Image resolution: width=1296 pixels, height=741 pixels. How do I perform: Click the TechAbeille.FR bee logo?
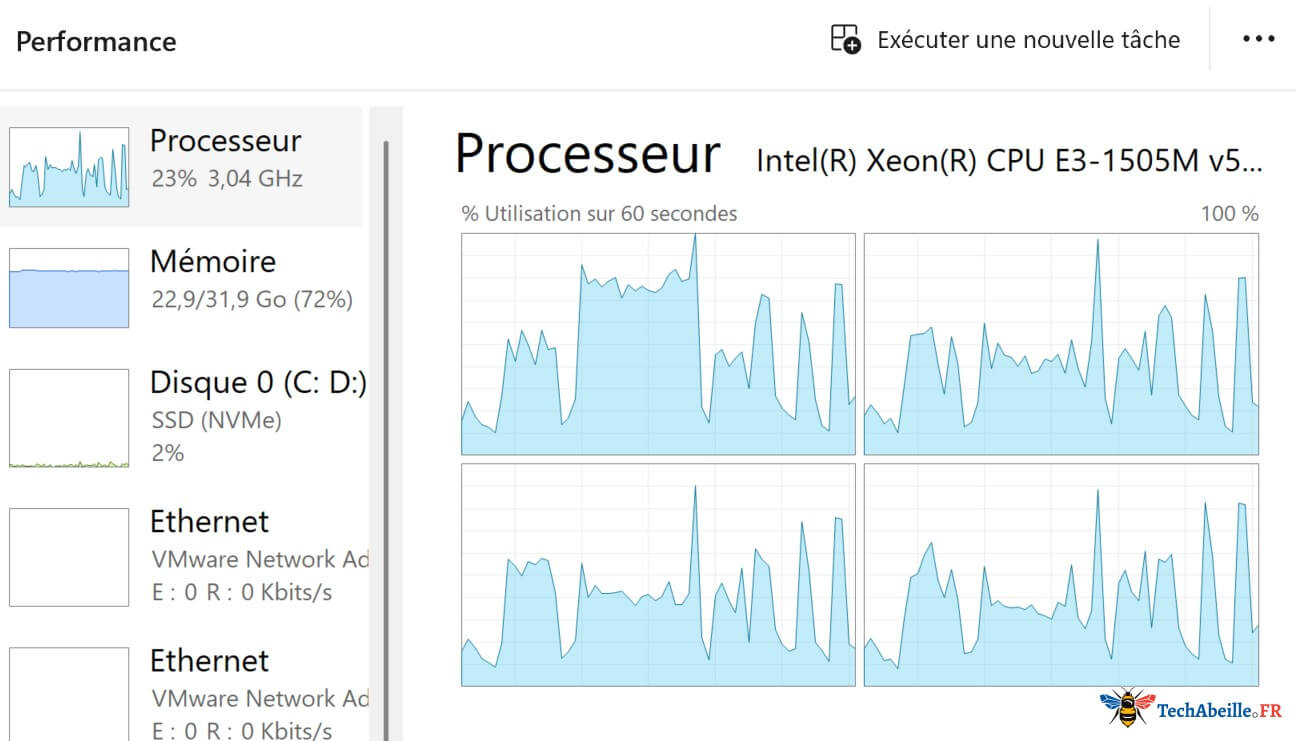pos(1127,707)
